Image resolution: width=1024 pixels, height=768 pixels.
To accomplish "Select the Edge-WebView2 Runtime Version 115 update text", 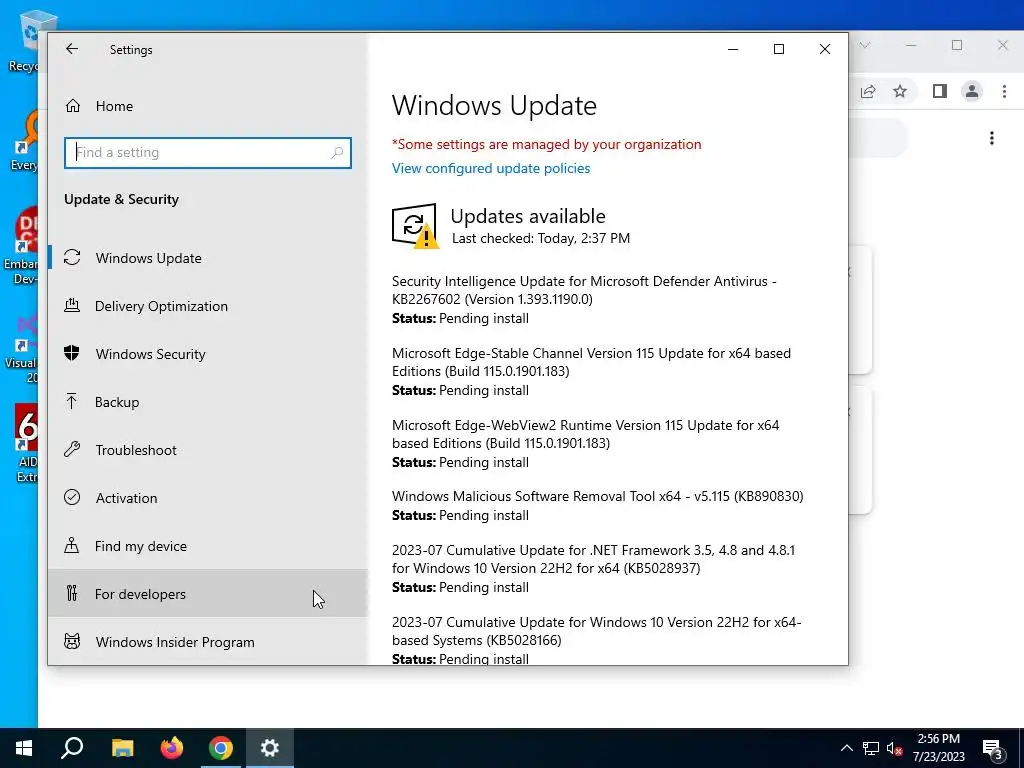I will click(x=585, y=434).
